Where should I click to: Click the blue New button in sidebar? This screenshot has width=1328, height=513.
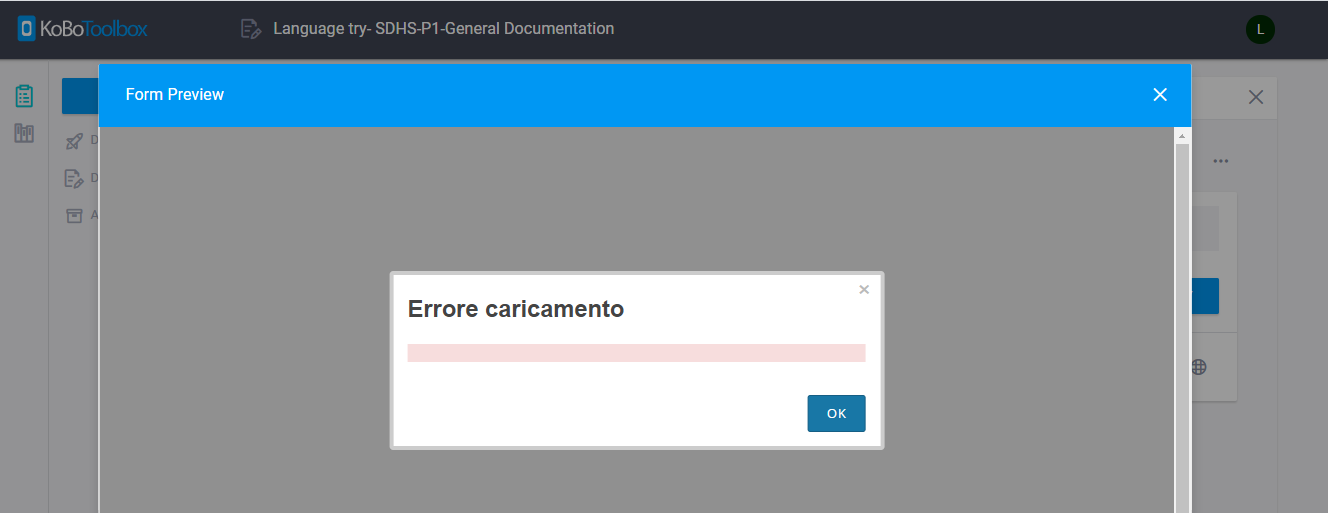coord(80,96)
